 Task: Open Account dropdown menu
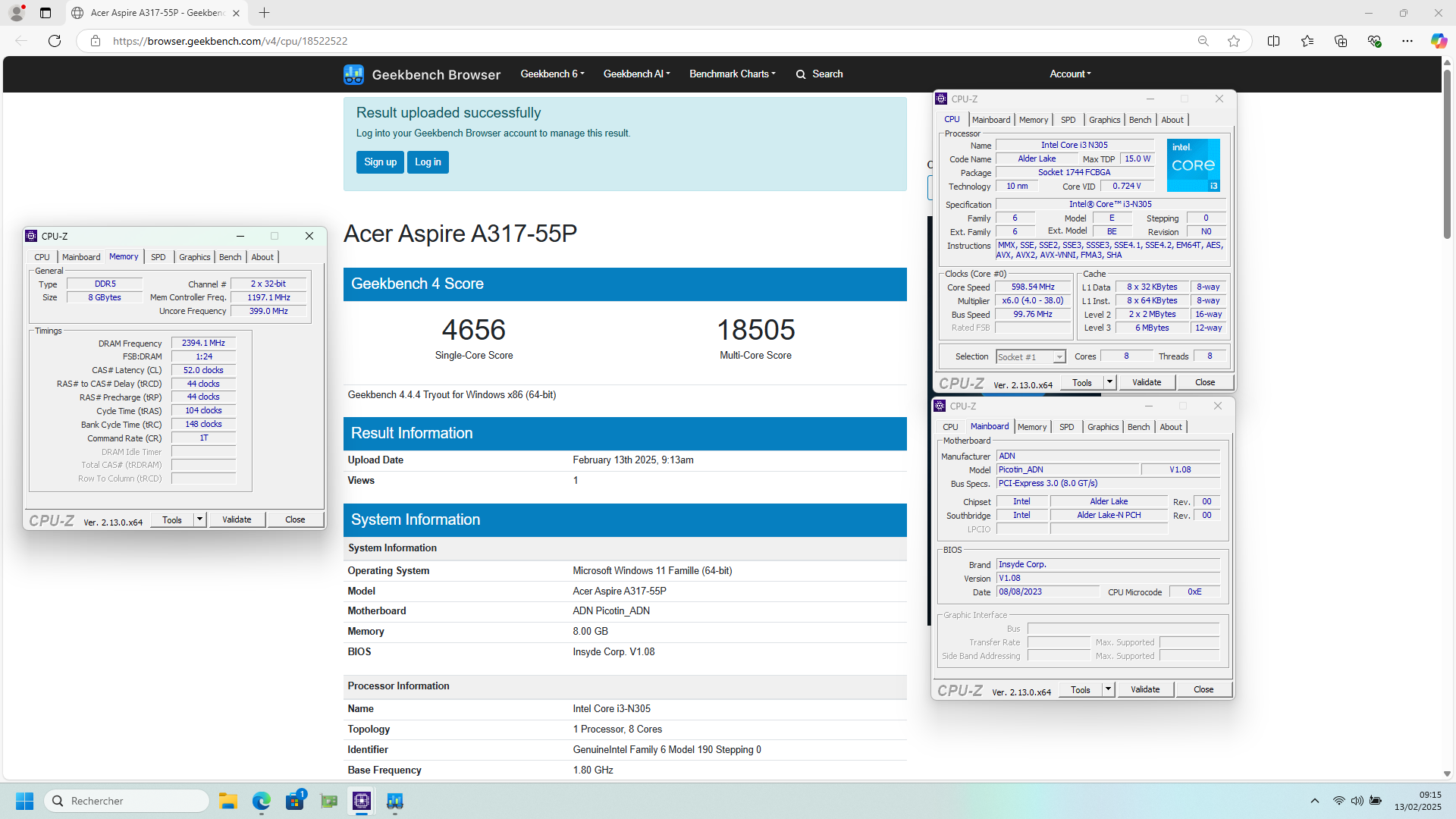[x=1070, y=74]
